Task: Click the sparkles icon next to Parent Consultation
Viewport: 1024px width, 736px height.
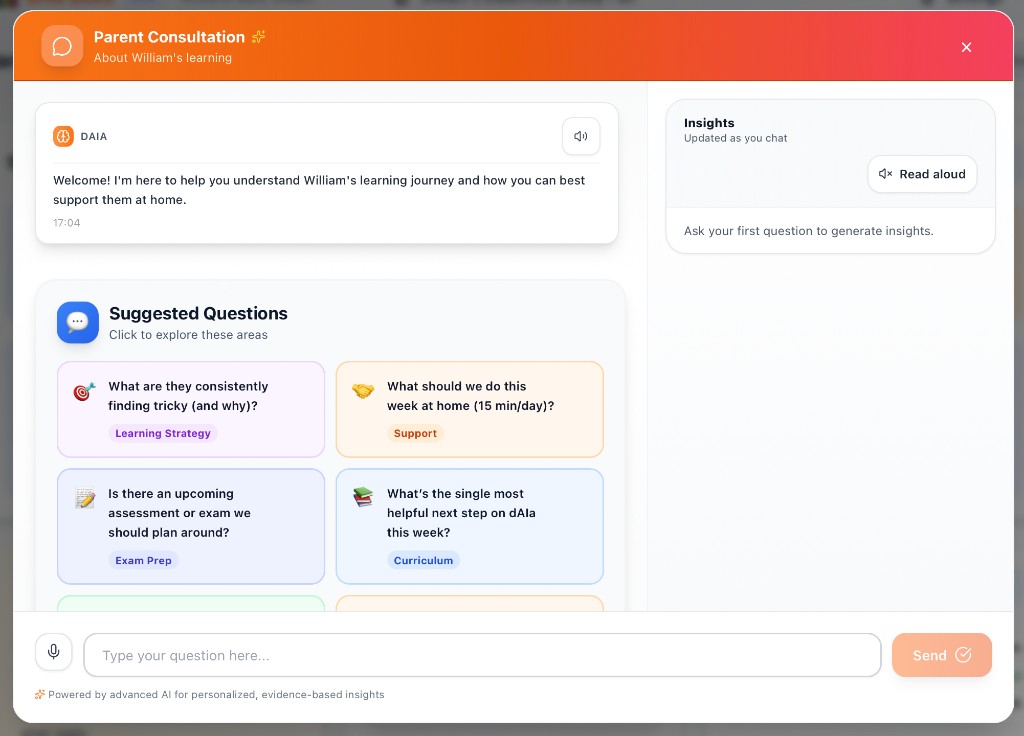Action: coord(258,37)
